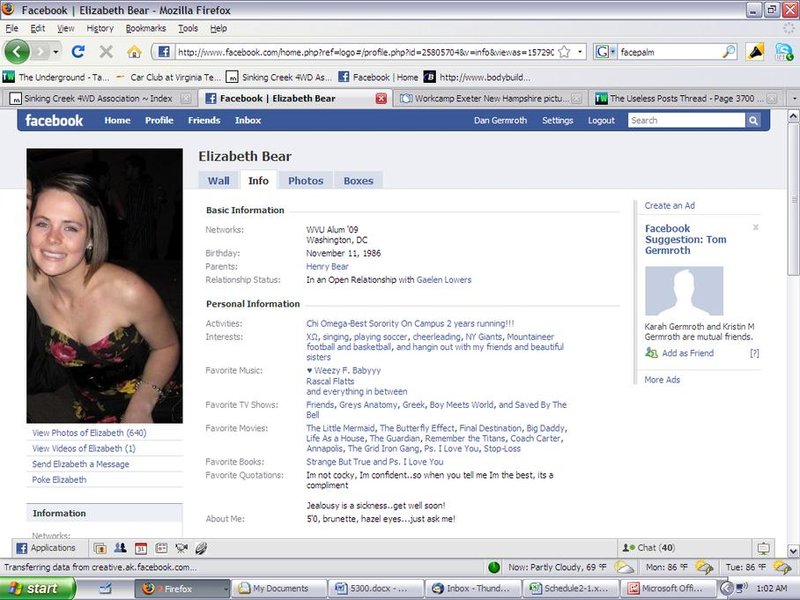Image resolution: width=800 pixels, height=600 pixels.
Task: Switch to the Sinking Creek 4WD Association tab
Action: [100, 98]
